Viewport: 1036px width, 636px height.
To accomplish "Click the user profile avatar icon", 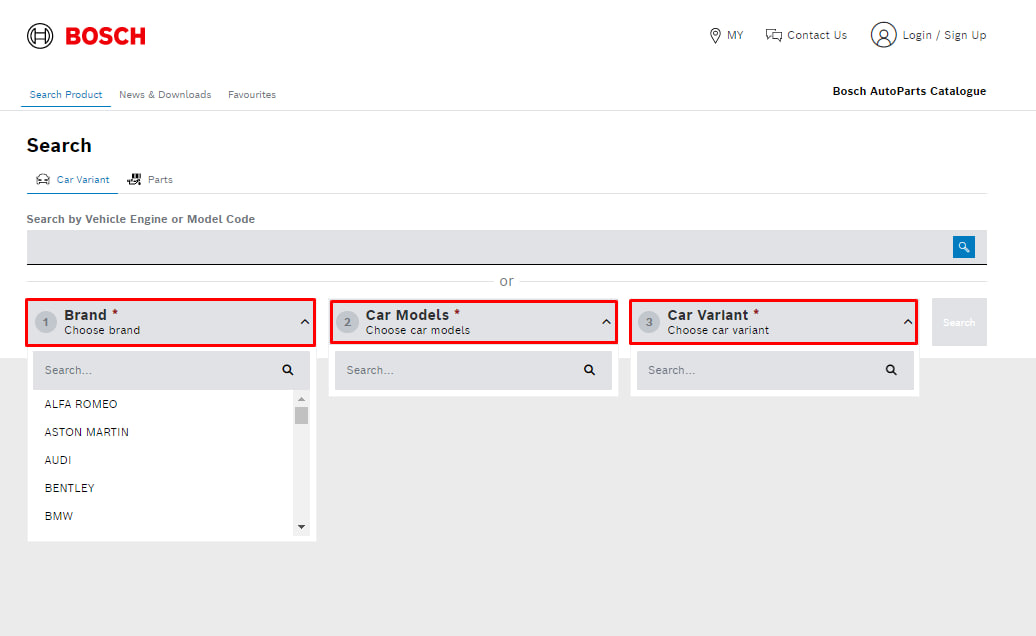I will [x=883, y=35].
